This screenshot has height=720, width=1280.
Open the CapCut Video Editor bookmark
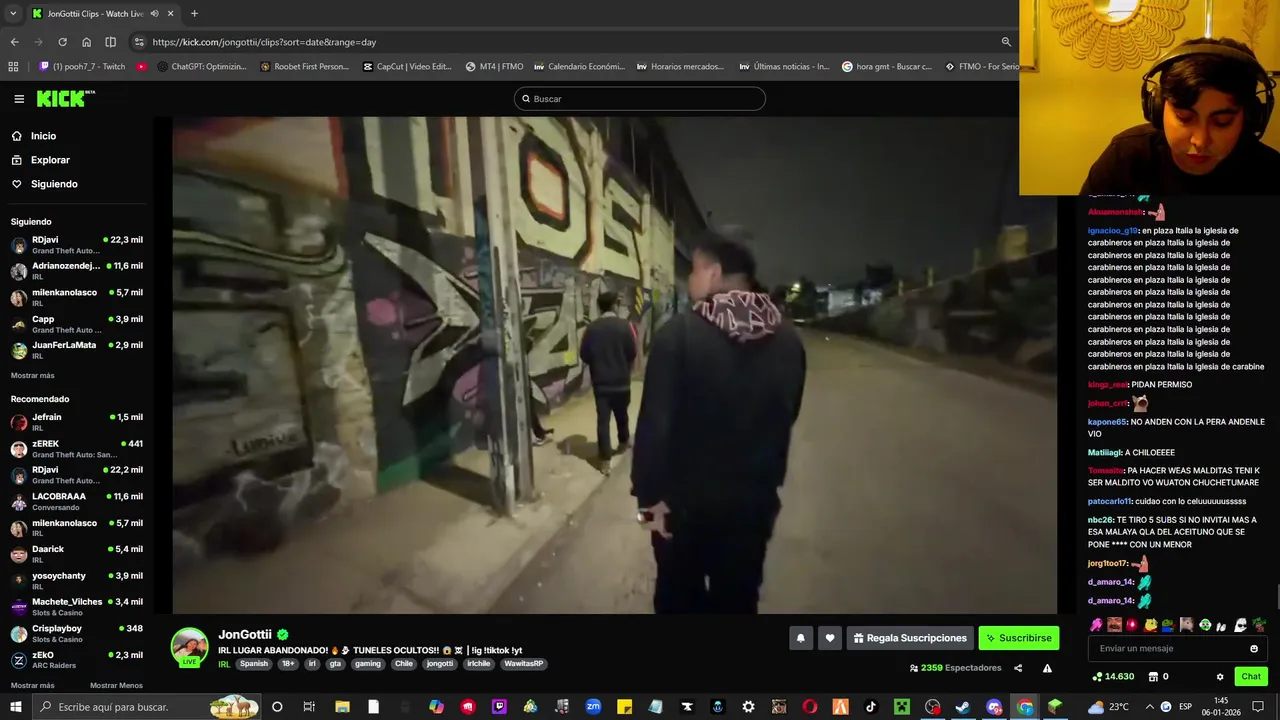[407, 67]
